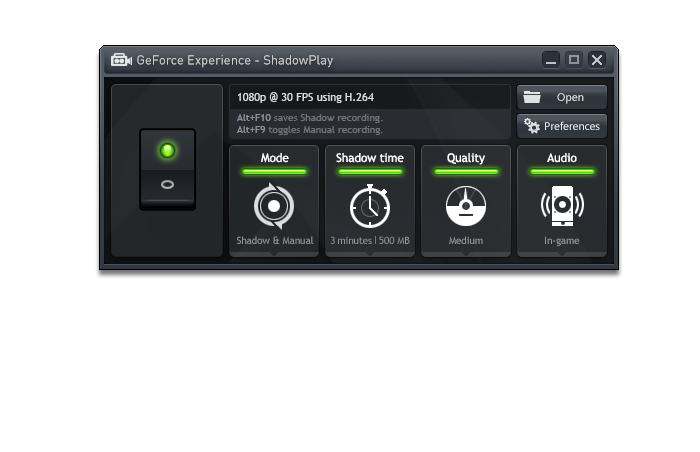
Task: Select the Mode panel heading
Action: click(275, 158)
